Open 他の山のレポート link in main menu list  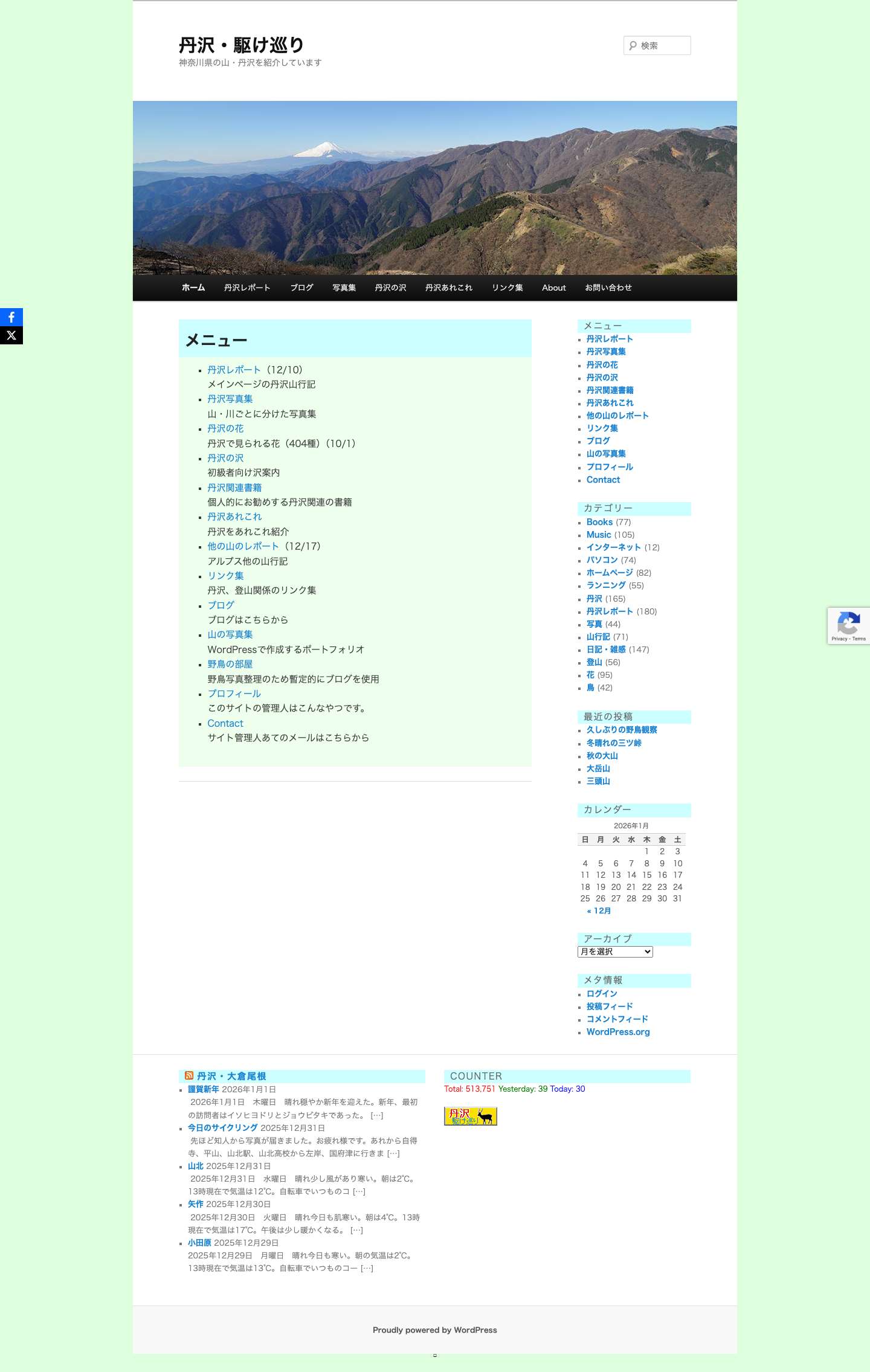coord(243,546)
